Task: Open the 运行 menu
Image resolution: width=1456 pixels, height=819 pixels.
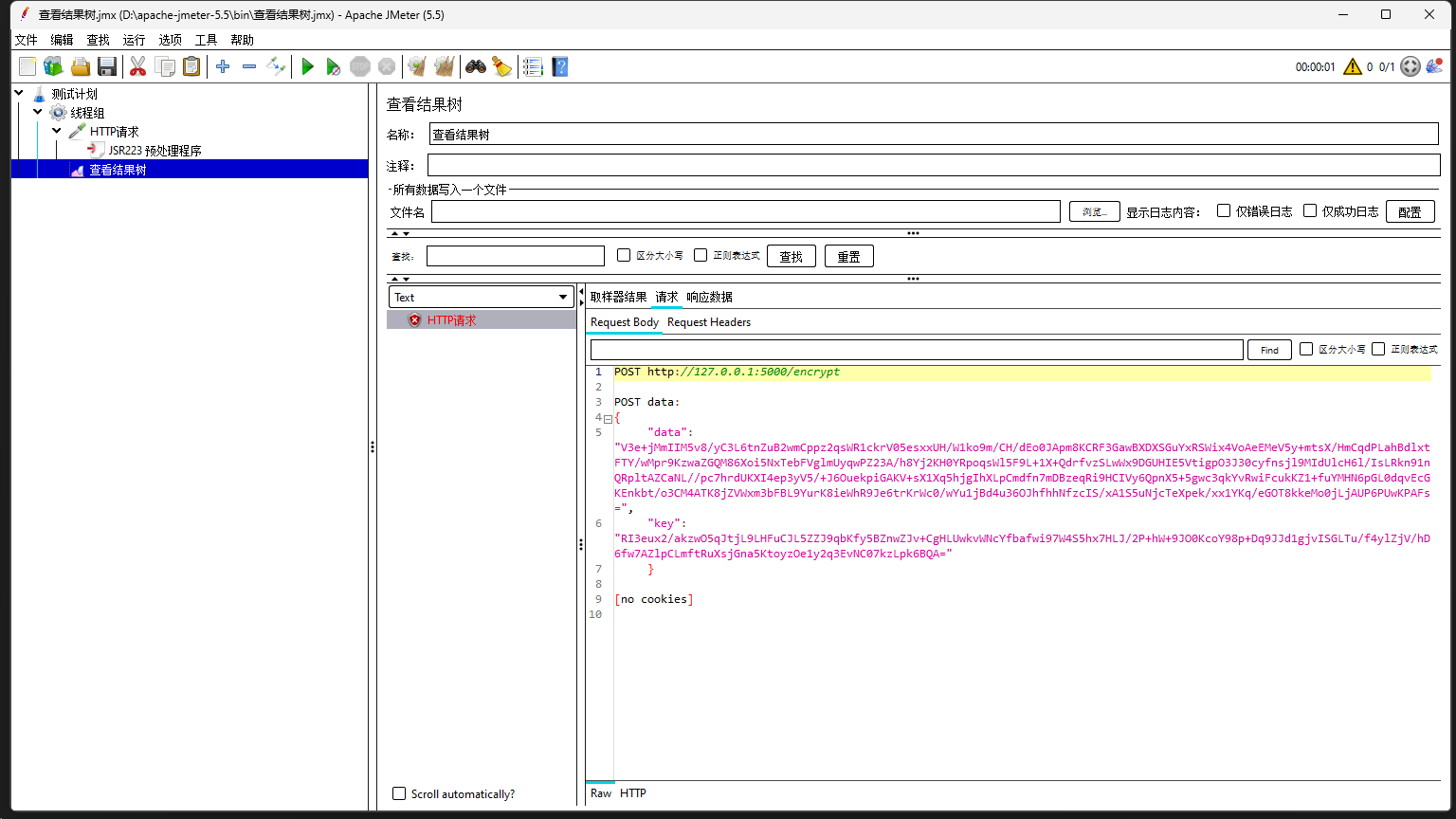Action: point(134,40)
